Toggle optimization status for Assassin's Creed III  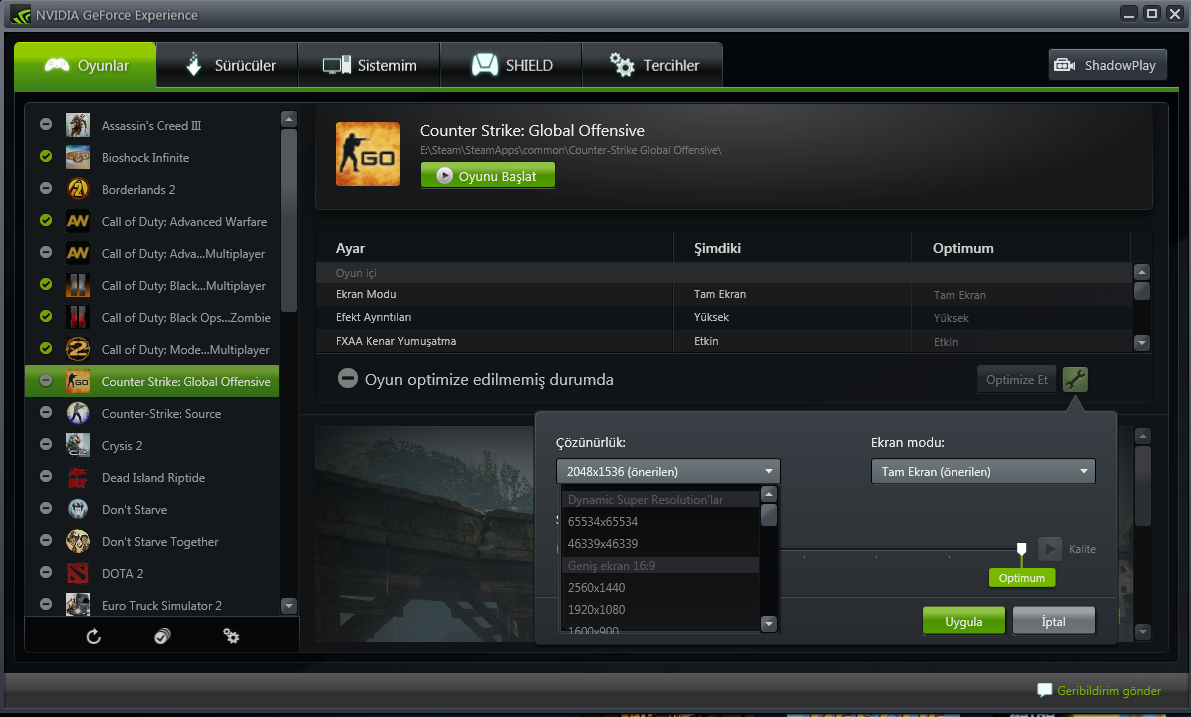(x=46, y=124)
